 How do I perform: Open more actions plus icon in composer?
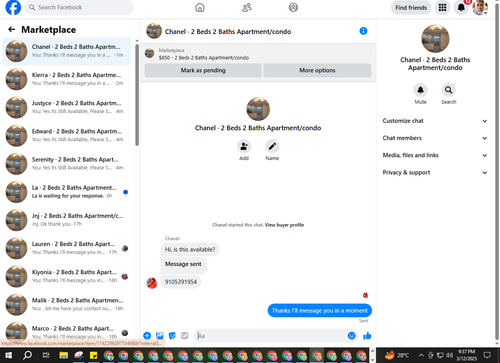pos(147,336)
